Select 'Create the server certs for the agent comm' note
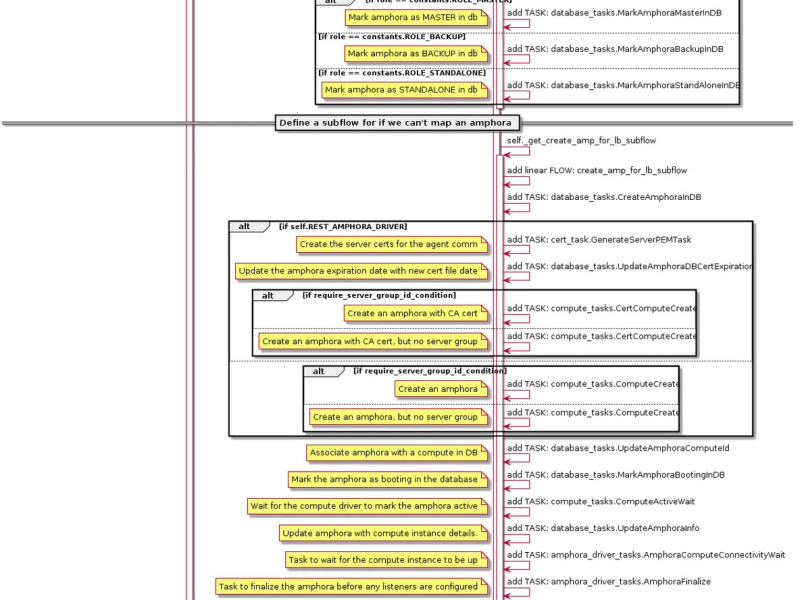Image resolution: width=800 pixels, height=600 pixels. pos(392,244)
